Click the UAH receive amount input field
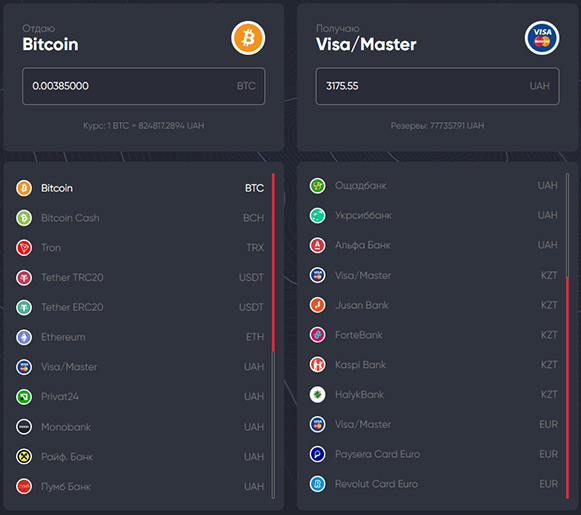Screen dimensions: 581x515 coord(438,86)
